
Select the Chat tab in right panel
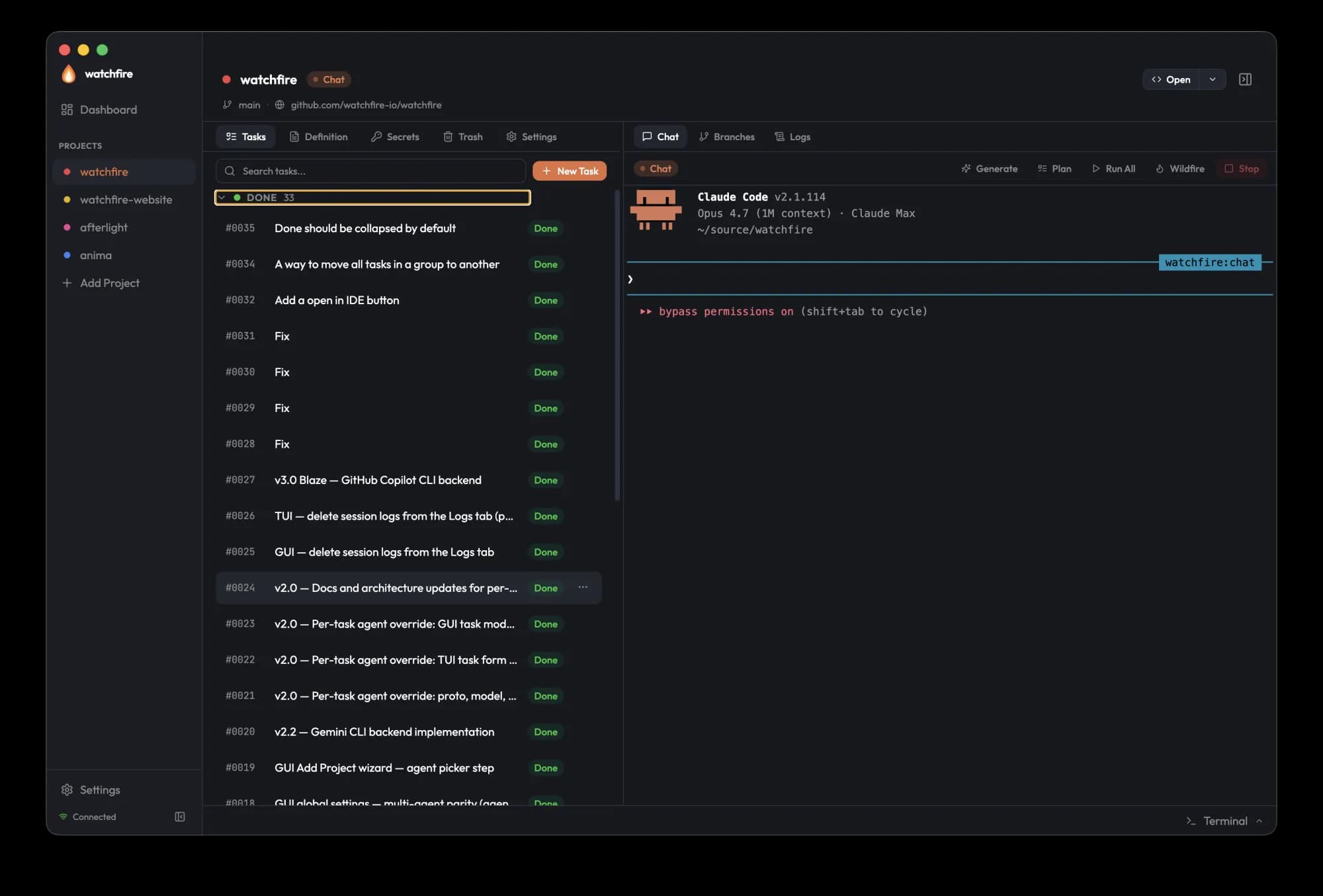click(x=660, y=137)
